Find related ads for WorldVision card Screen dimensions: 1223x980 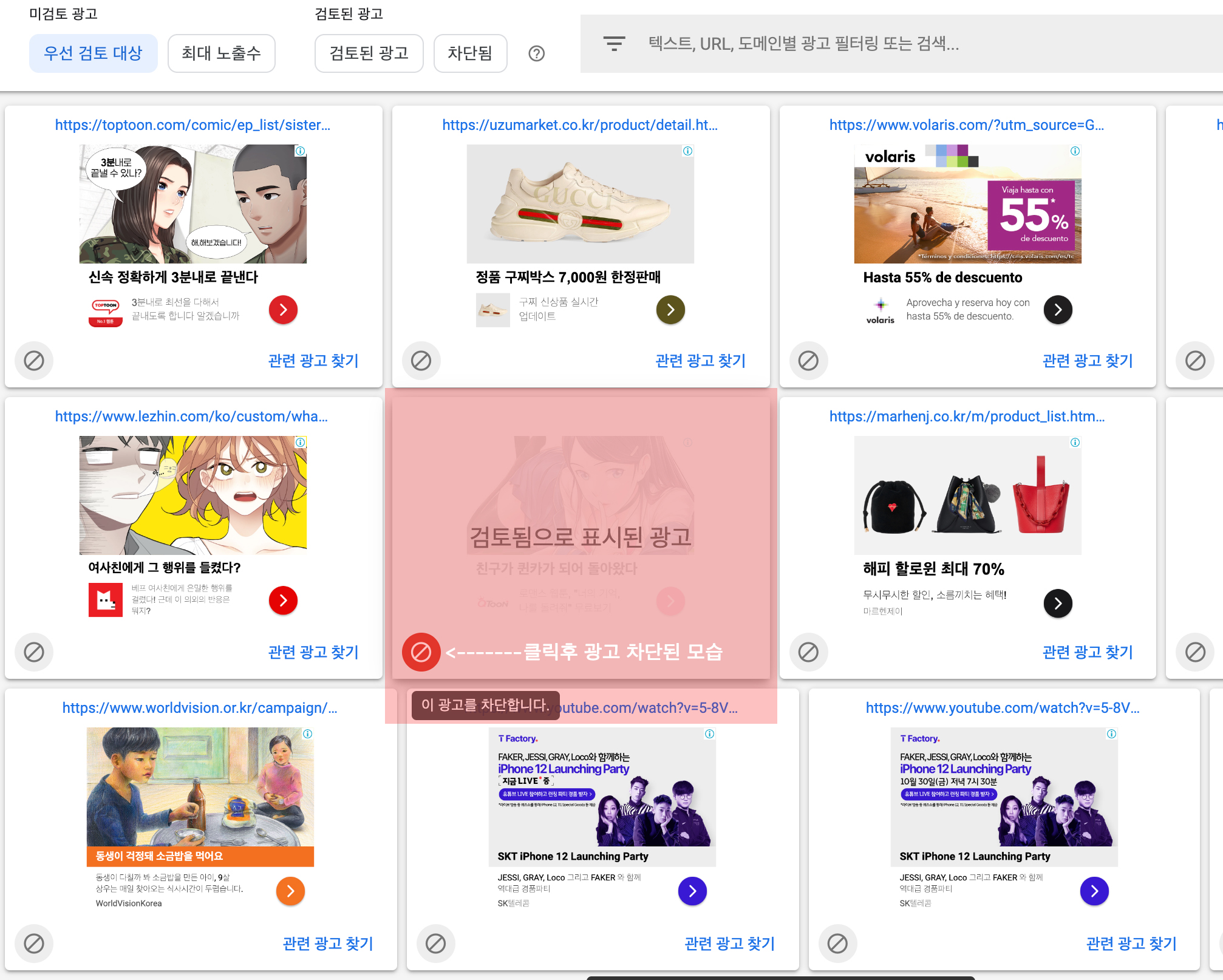coord(328,944)
